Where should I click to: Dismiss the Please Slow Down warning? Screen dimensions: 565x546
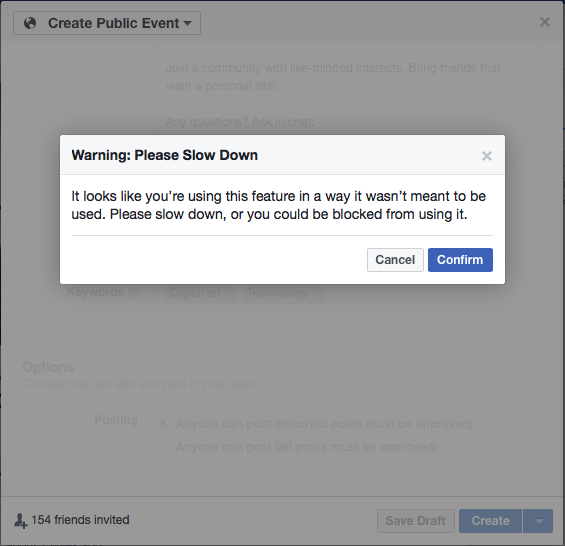(x=487, y=156)
